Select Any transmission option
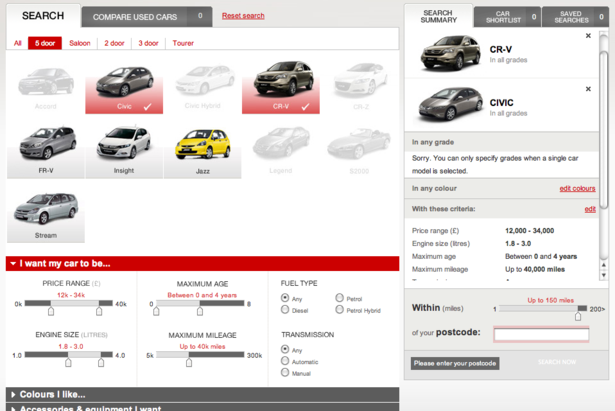Viewport: 615px width, 411px height. pos(285,349)
